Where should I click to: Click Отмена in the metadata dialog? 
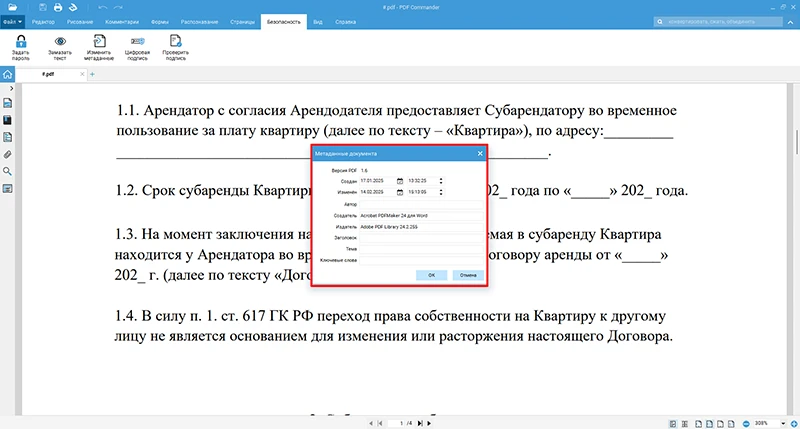coord(468,275)
